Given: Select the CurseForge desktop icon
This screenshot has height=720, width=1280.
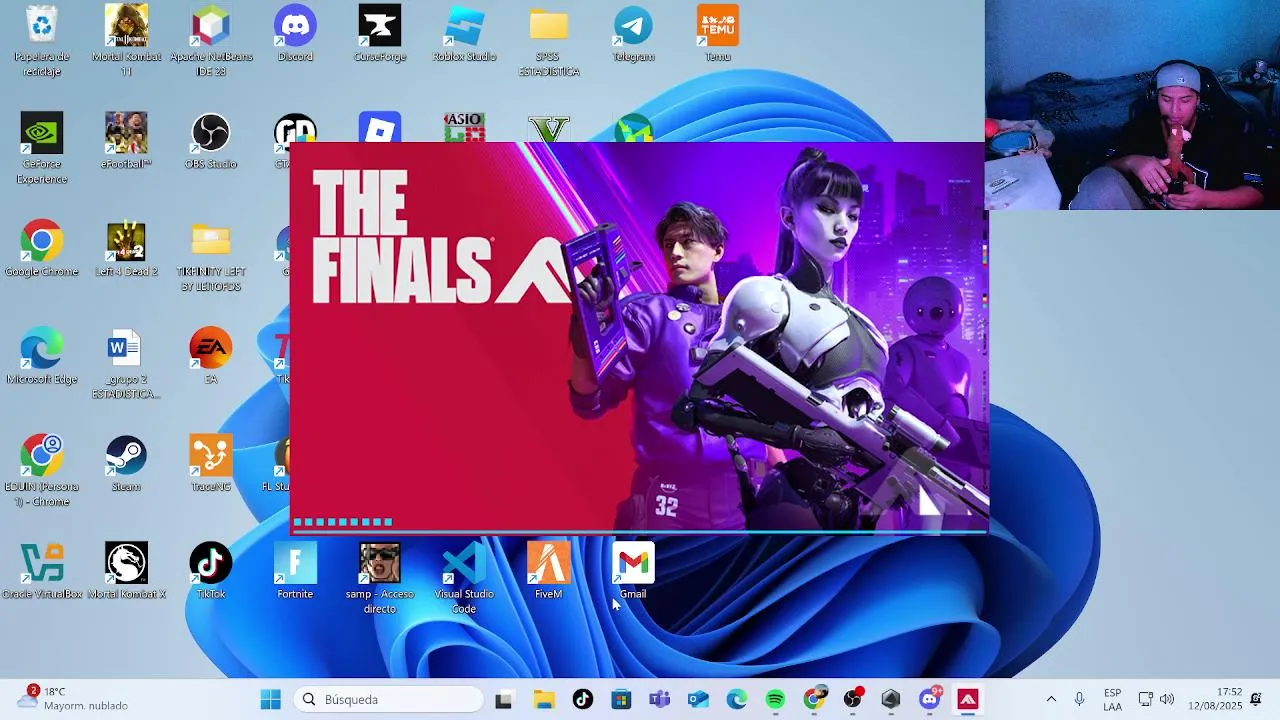Looking at the screenshot, I should coord(380,35).
